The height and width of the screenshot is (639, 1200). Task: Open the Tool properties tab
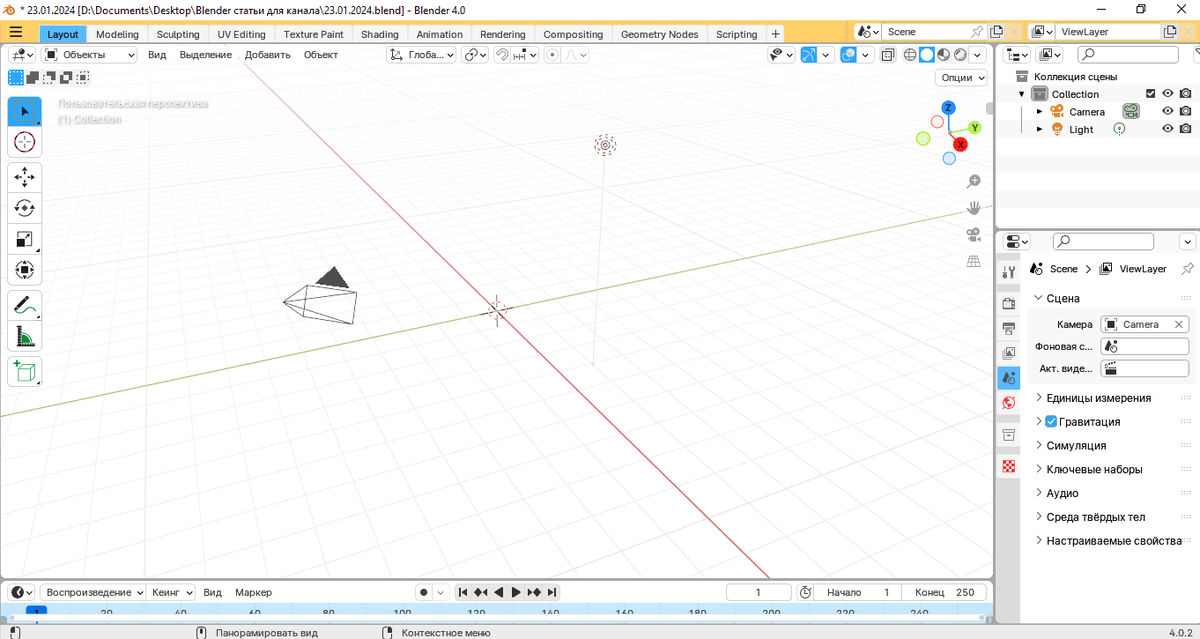tap(1009, 273)
